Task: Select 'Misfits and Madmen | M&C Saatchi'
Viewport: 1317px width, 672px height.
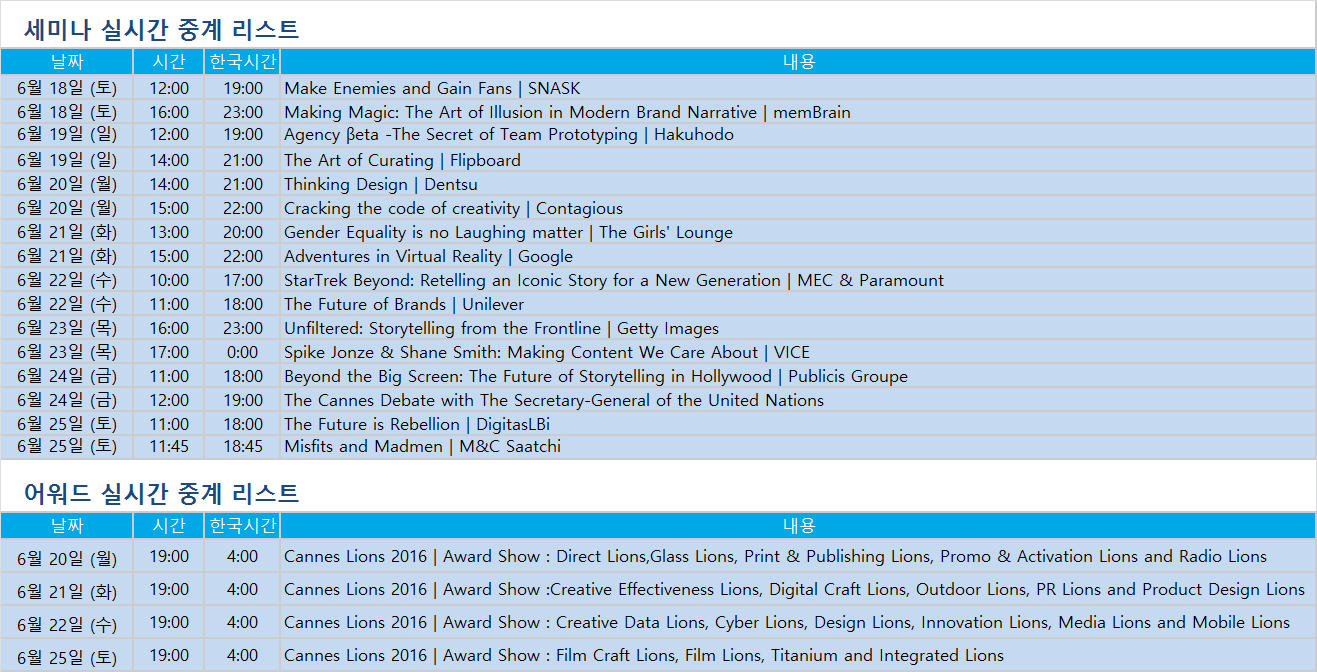Action: pos(422,446)
